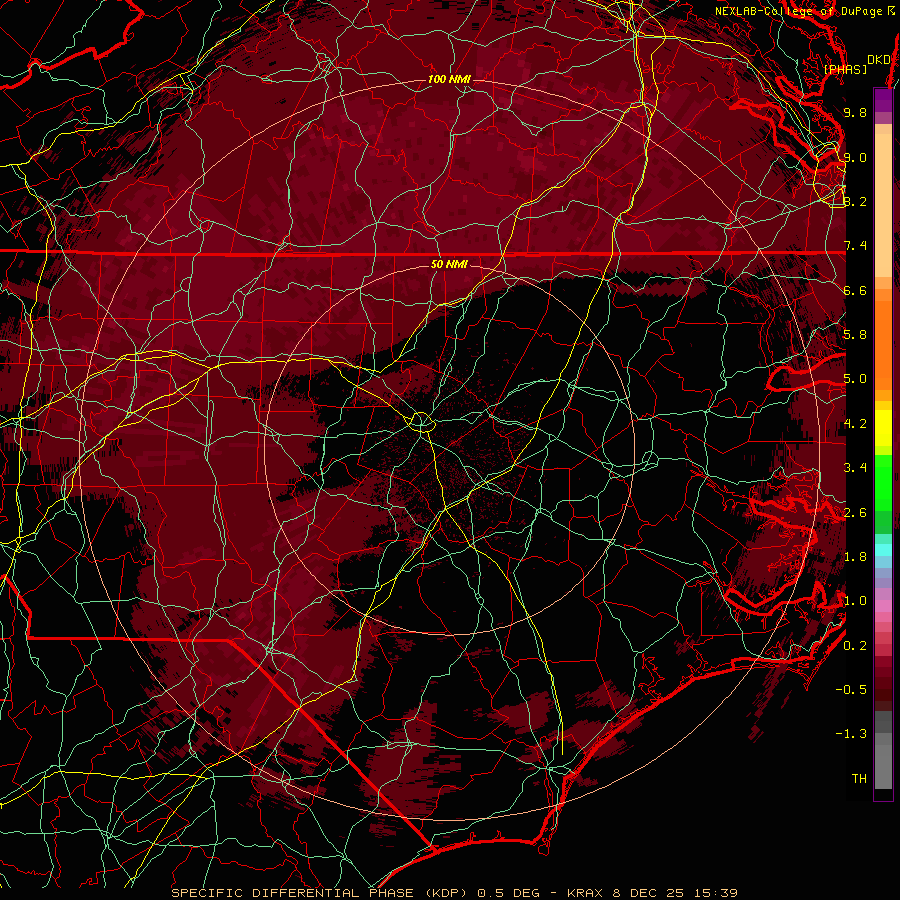Click the -1.3 color scale label
This screenshot has height=900, width=900.
point(851,734)
